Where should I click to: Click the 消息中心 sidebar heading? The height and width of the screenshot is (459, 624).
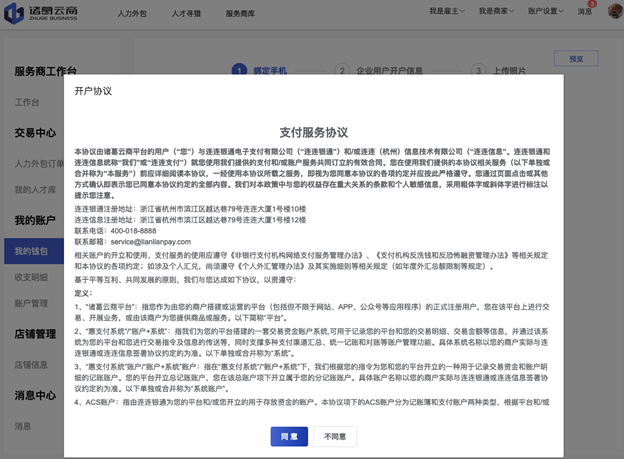35,396
